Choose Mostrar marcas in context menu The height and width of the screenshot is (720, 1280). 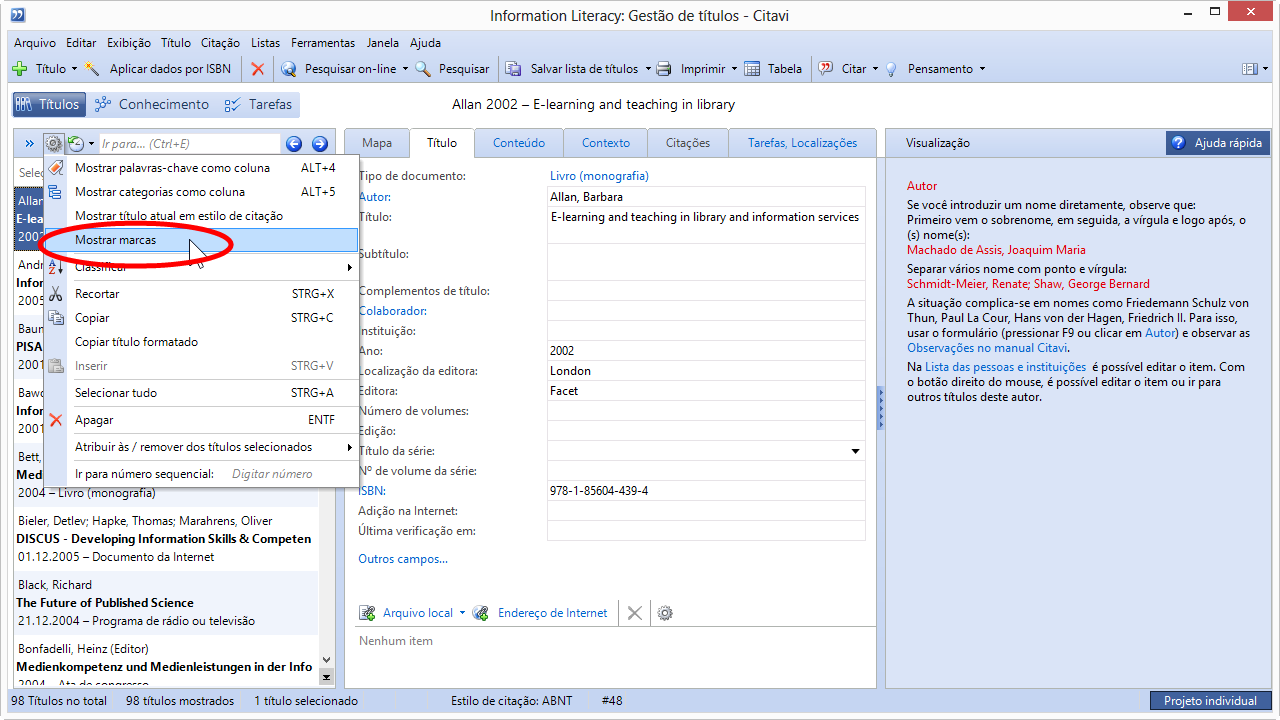pos(201,240)
